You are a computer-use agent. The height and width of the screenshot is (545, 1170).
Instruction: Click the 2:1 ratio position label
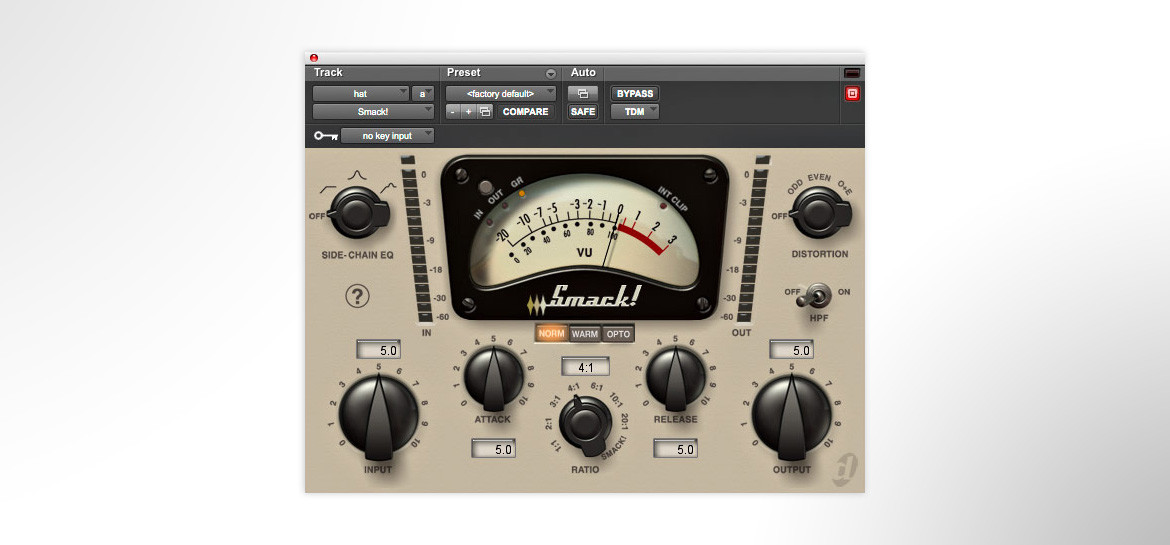(548, 423)
